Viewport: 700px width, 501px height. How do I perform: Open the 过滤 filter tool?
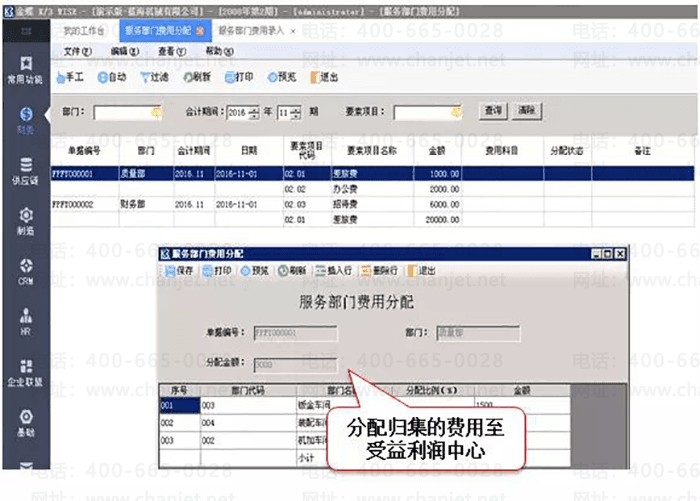[154, 77]
